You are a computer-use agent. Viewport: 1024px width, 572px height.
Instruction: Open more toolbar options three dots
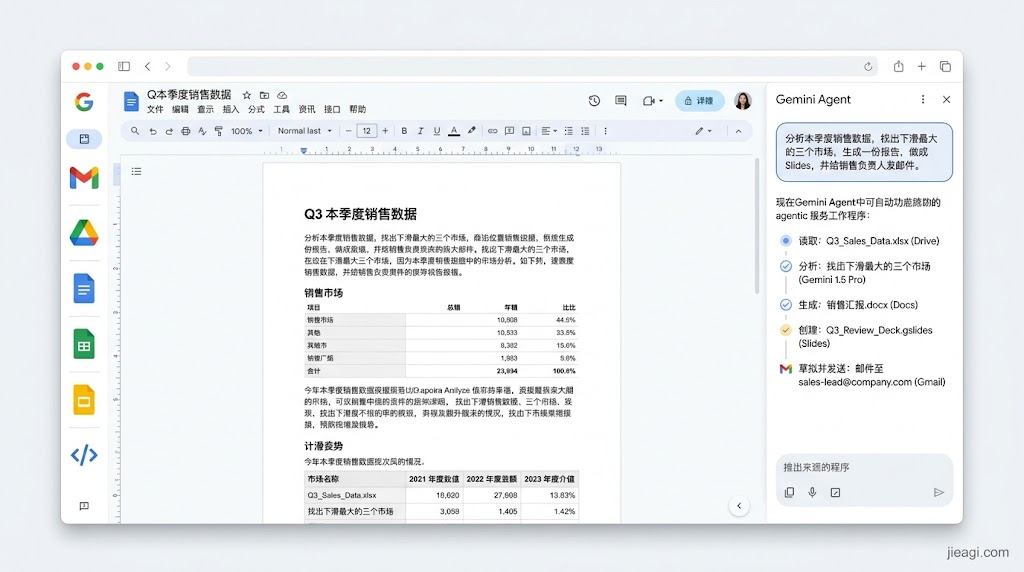[x=605, y=131]
